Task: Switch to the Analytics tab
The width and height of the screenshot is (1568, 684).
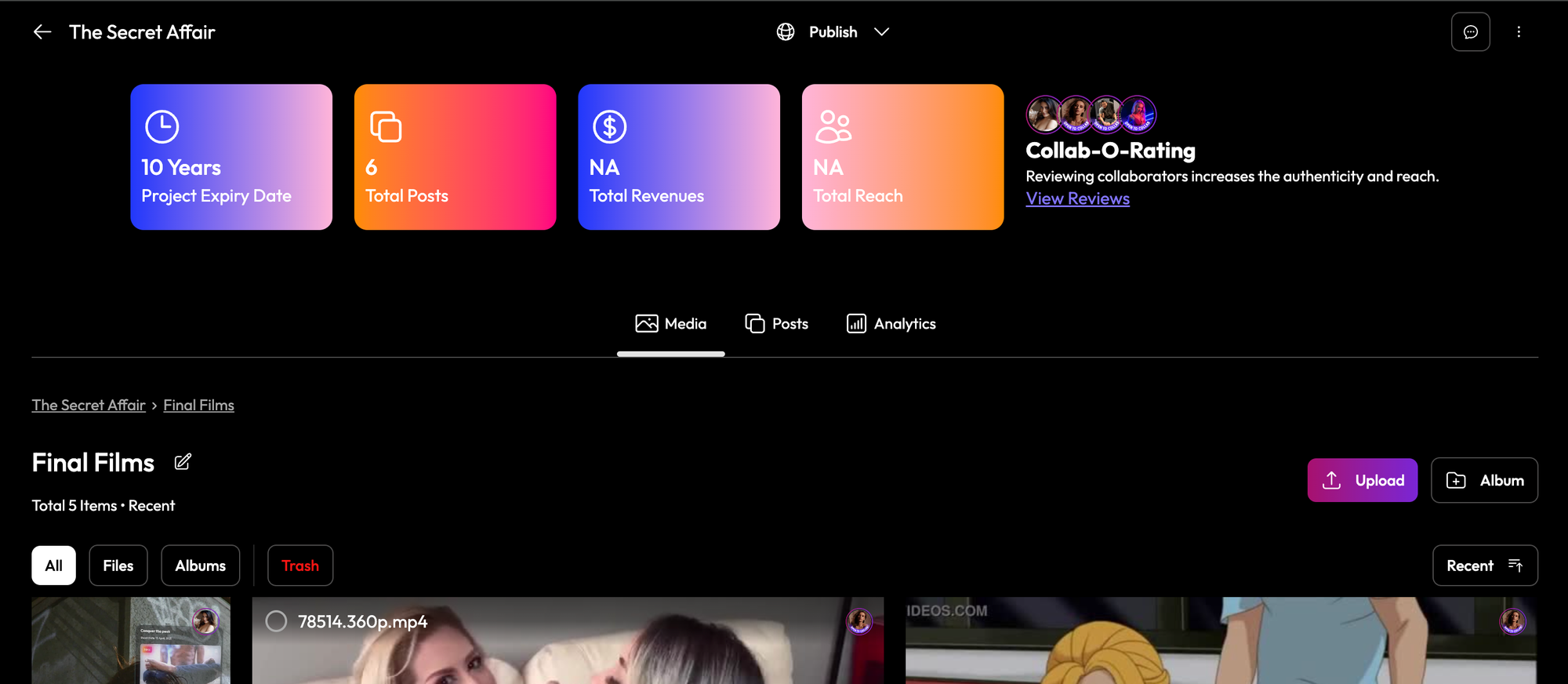Action: (x=891, y=324)
